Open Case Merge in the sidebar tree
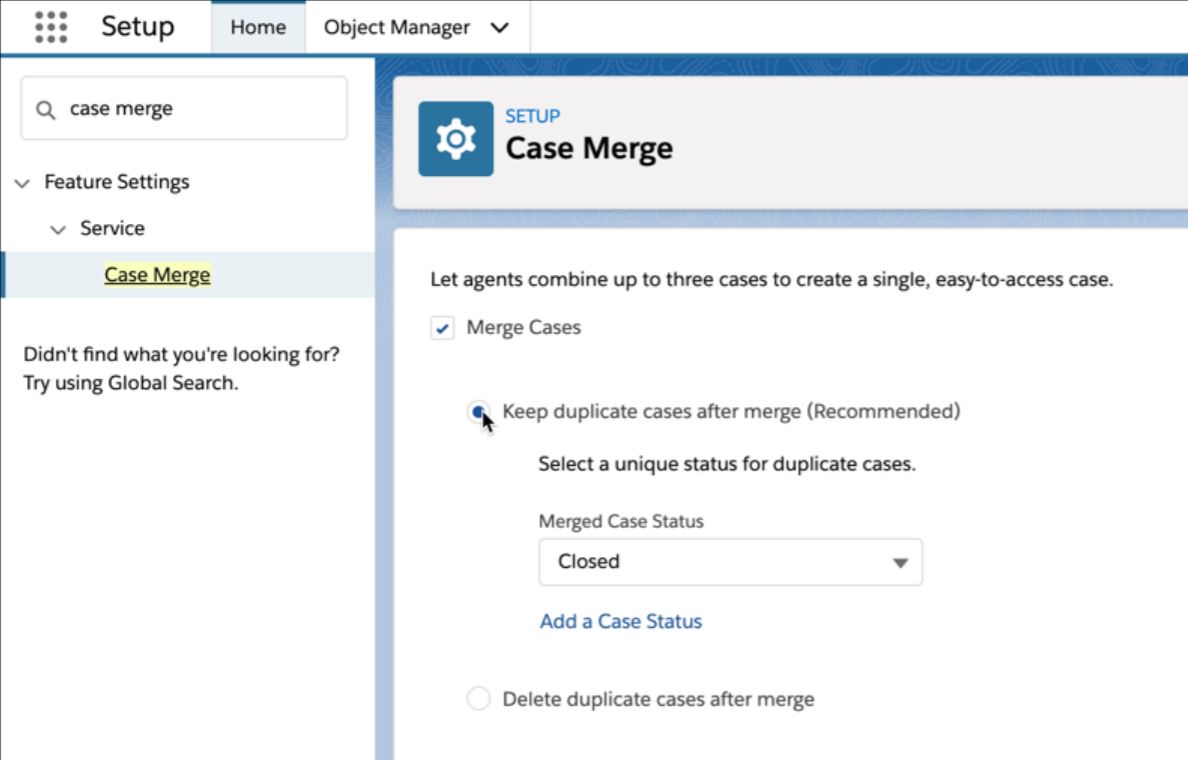1188x760 pixels. pos(158,274)
